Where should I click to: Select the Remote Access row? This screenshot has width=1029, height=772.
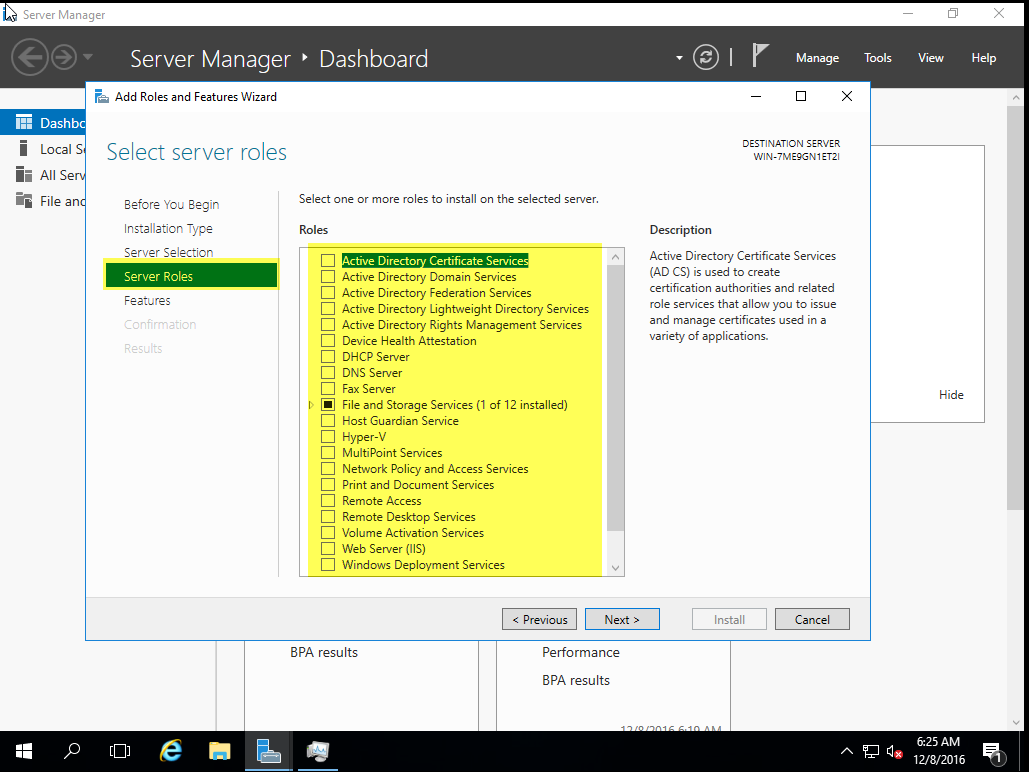pyautogui.click(x=381, y=501)
